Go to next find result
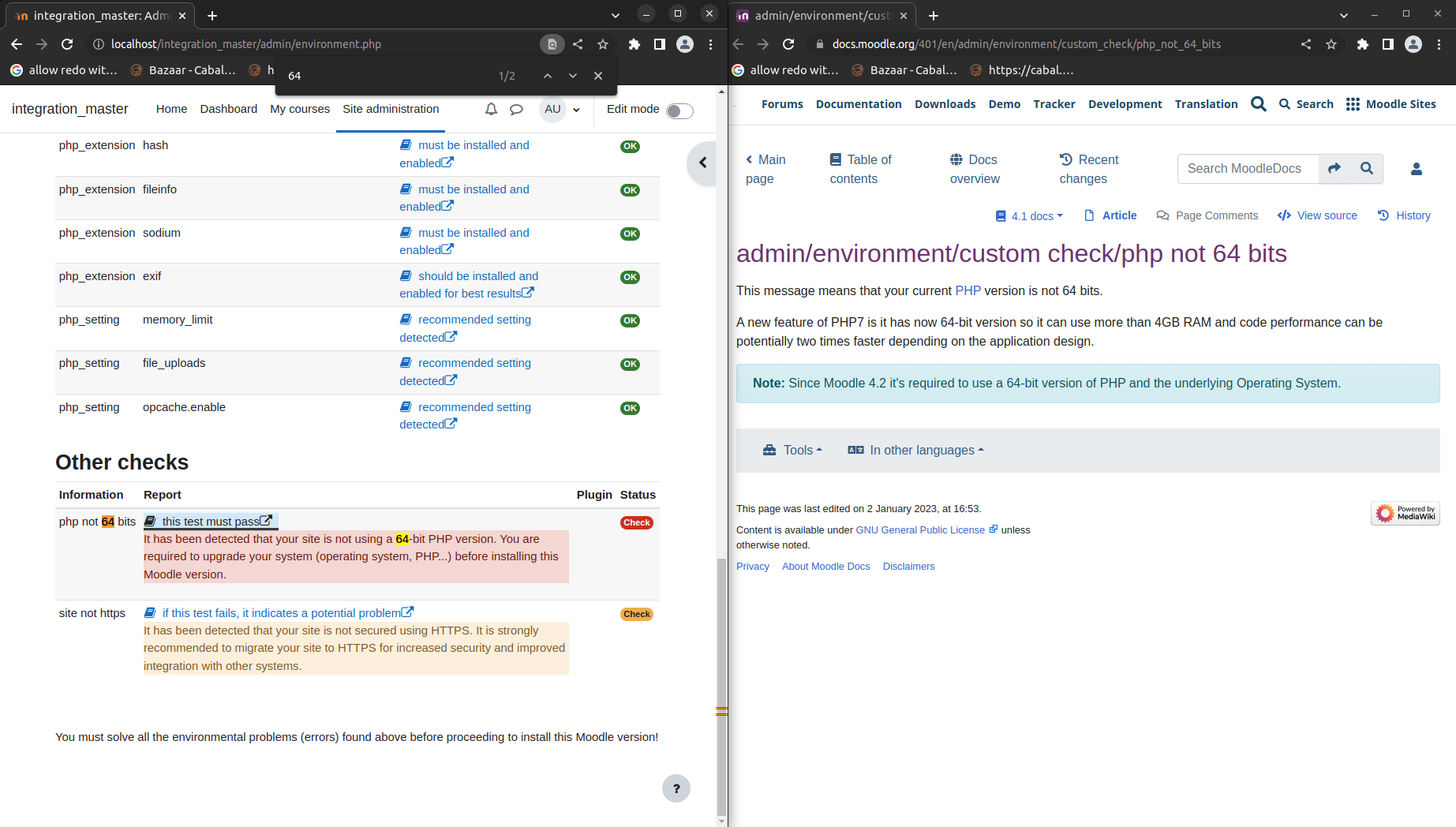The height and width of the screenshot is (827, 1456). coord(573,76)
